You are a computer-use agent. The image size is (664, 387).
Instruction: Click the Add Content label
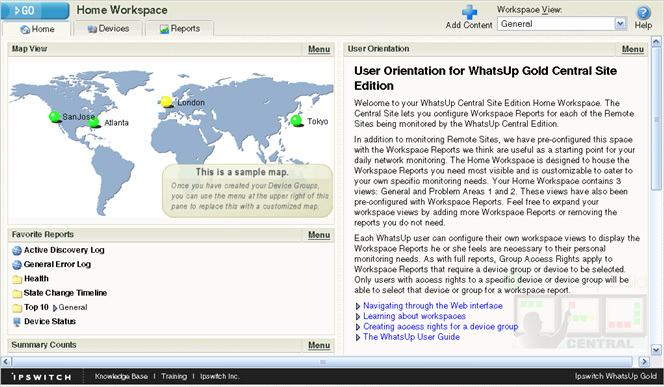pyautogui.click(x=469, y=25)
